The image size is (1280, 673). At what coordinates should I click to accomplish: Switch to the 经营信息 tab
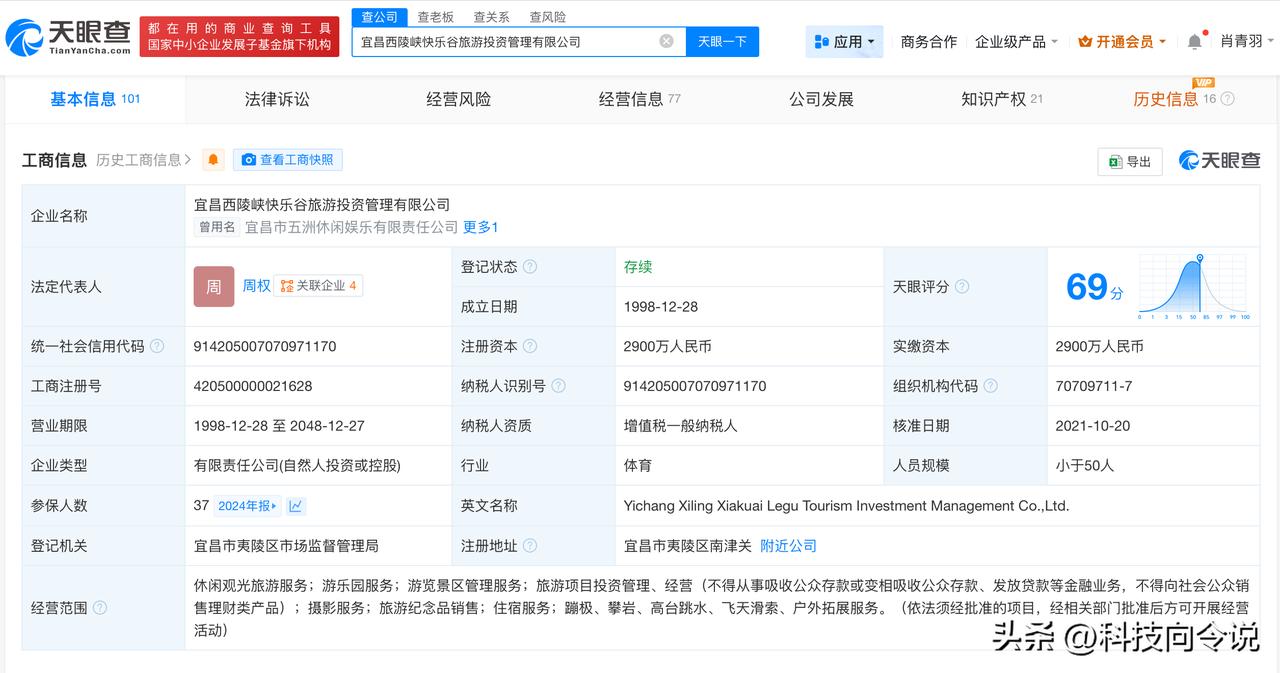tap(640, 99)
